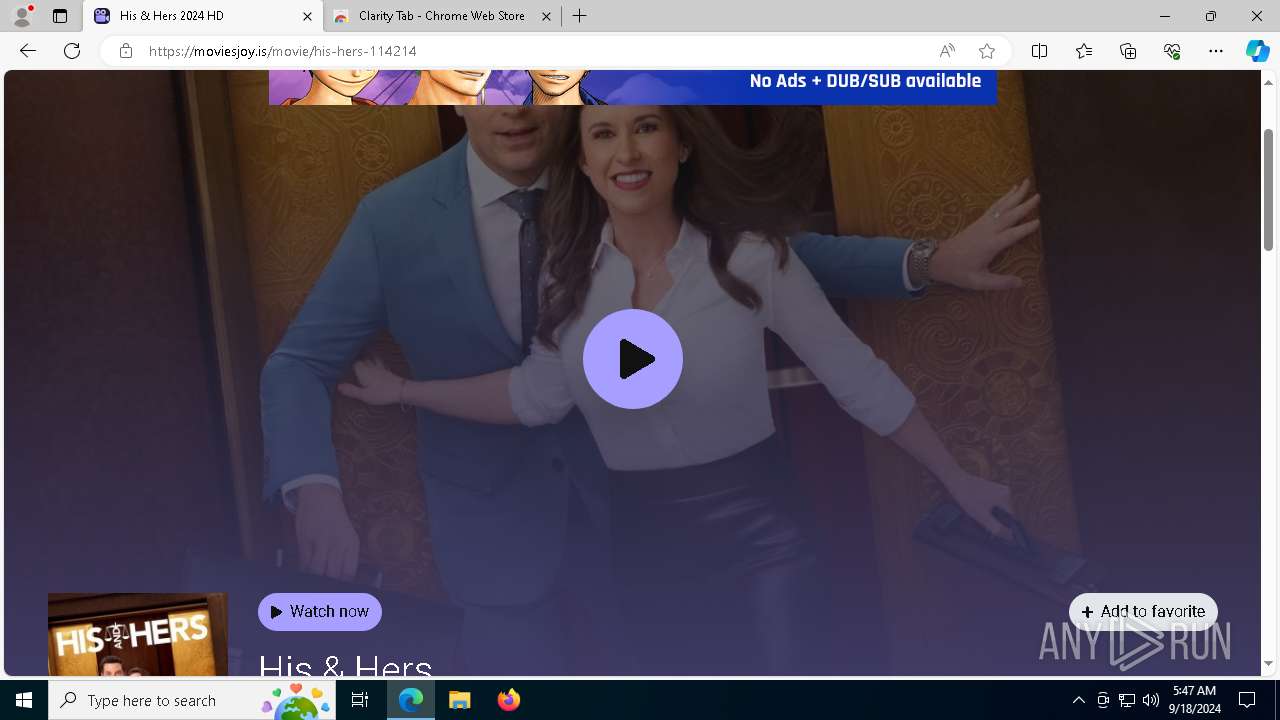The width and height of the screenshot is (1280, 720).
Task: Open Task View on taskbar
Action: (360, 700)
